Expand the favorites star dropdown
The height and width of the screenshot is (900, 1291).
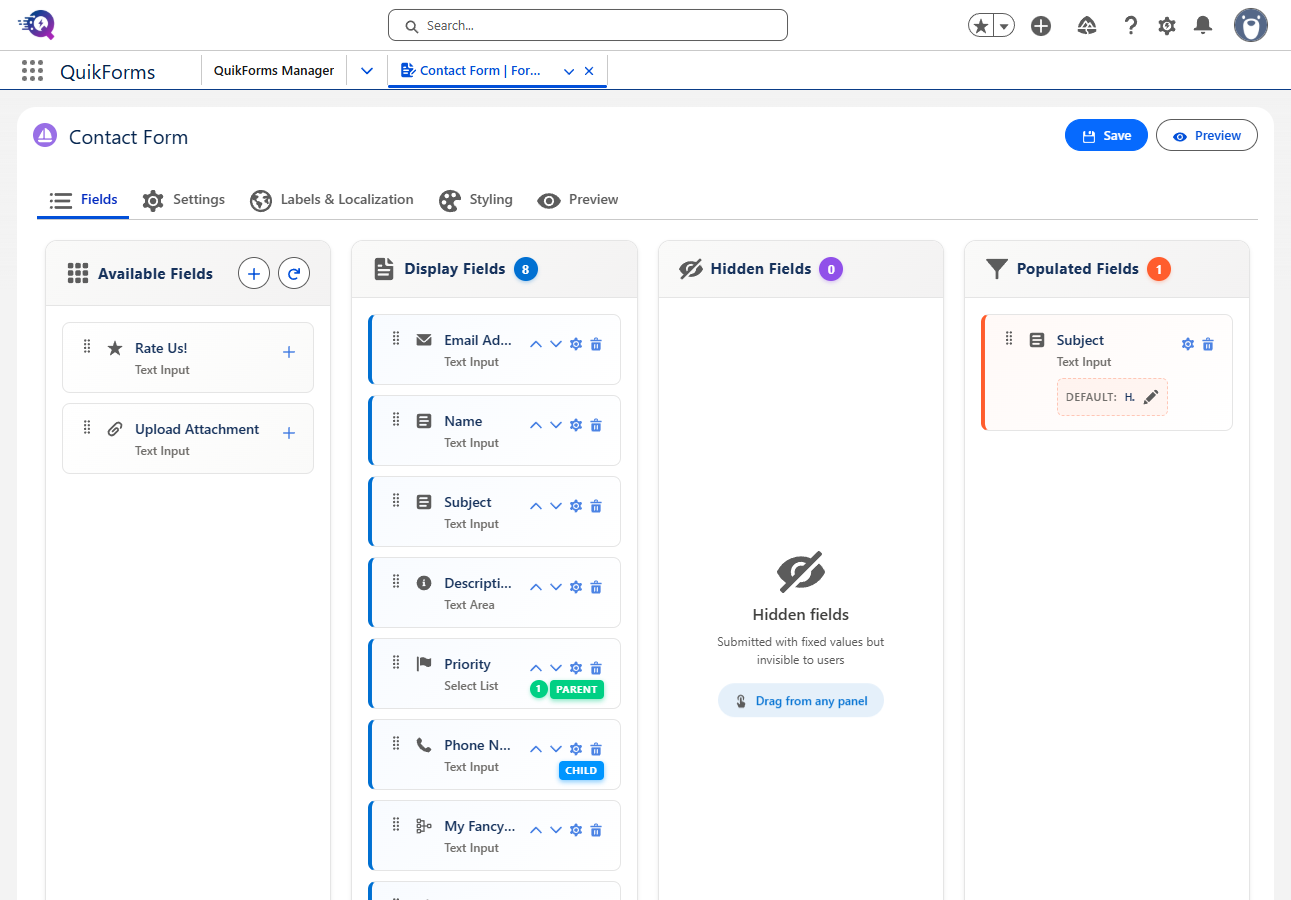point(1003,25)
